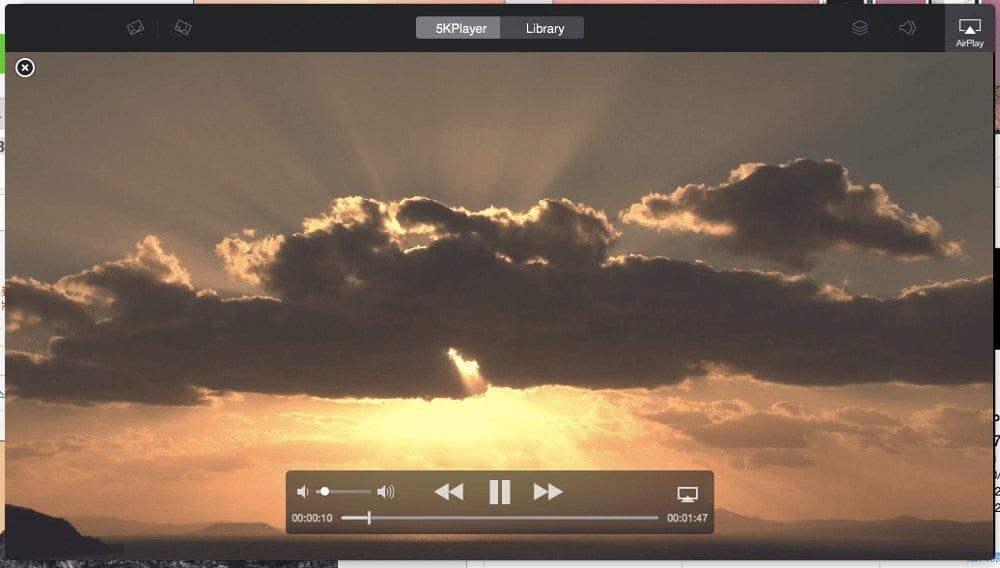Switch to the Library tab
This screenshot has height=568, width=1000.
pyautogui.click(x=545, y=28)
